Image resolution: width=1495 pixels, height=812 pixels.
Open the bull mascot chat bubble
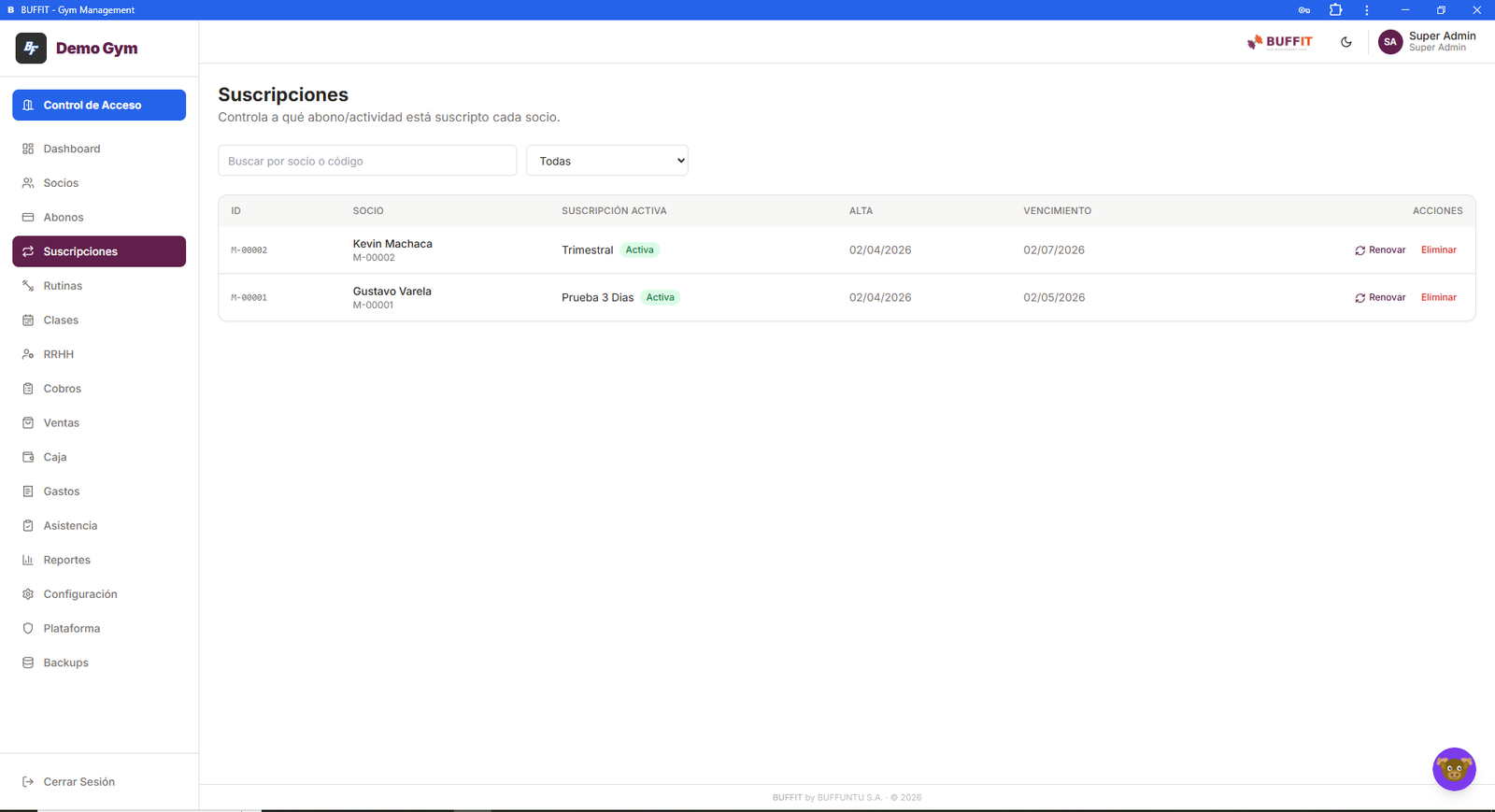click(x=1454, y=769)
